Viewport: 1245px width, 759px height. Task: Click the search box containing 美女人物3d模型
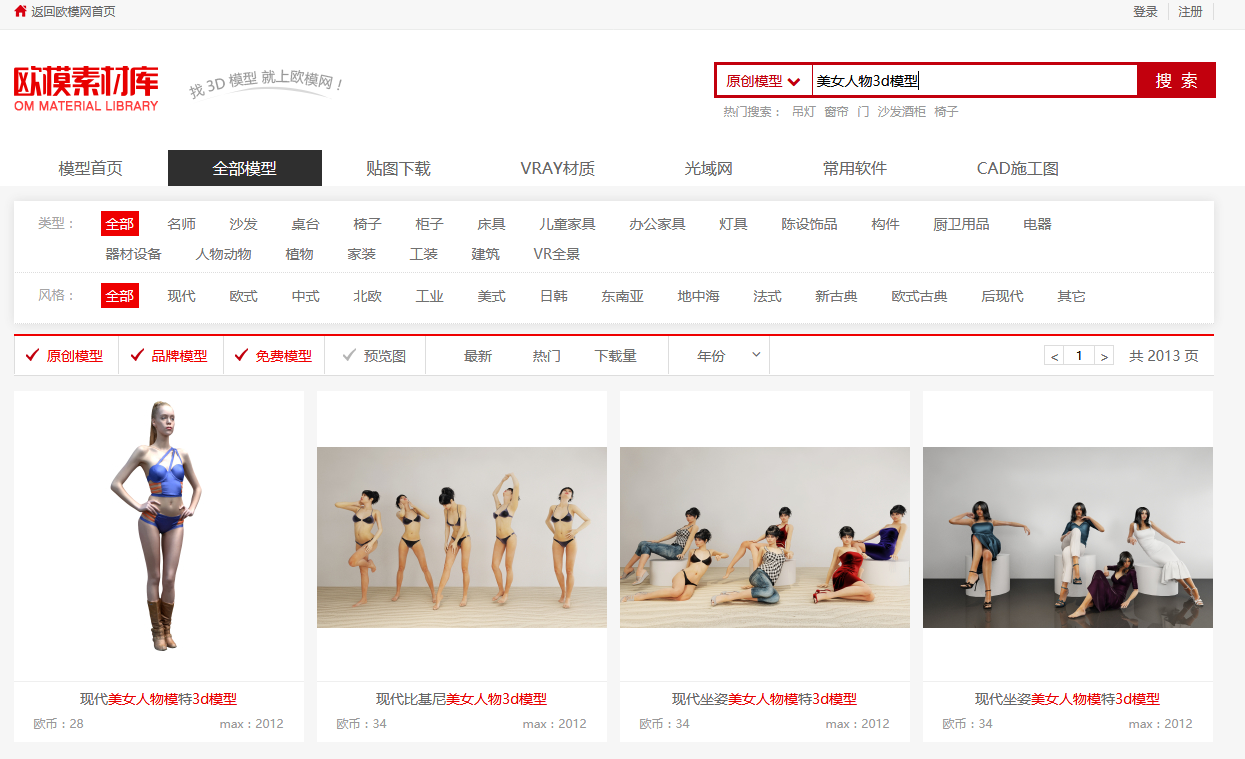pyautogui.click(x=974, y=81)
